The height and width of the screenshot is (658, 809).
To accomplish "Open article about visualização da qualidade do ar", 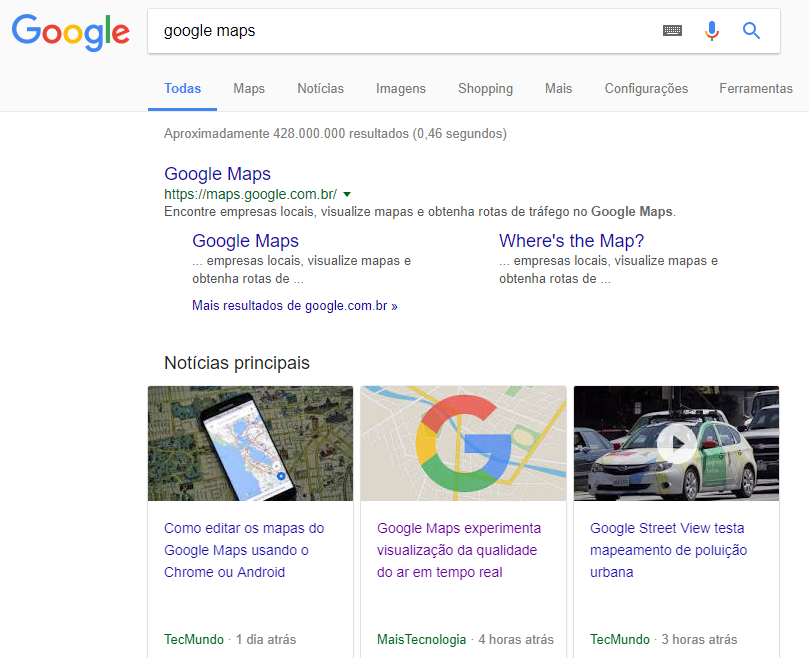I will tap(459, 550).
